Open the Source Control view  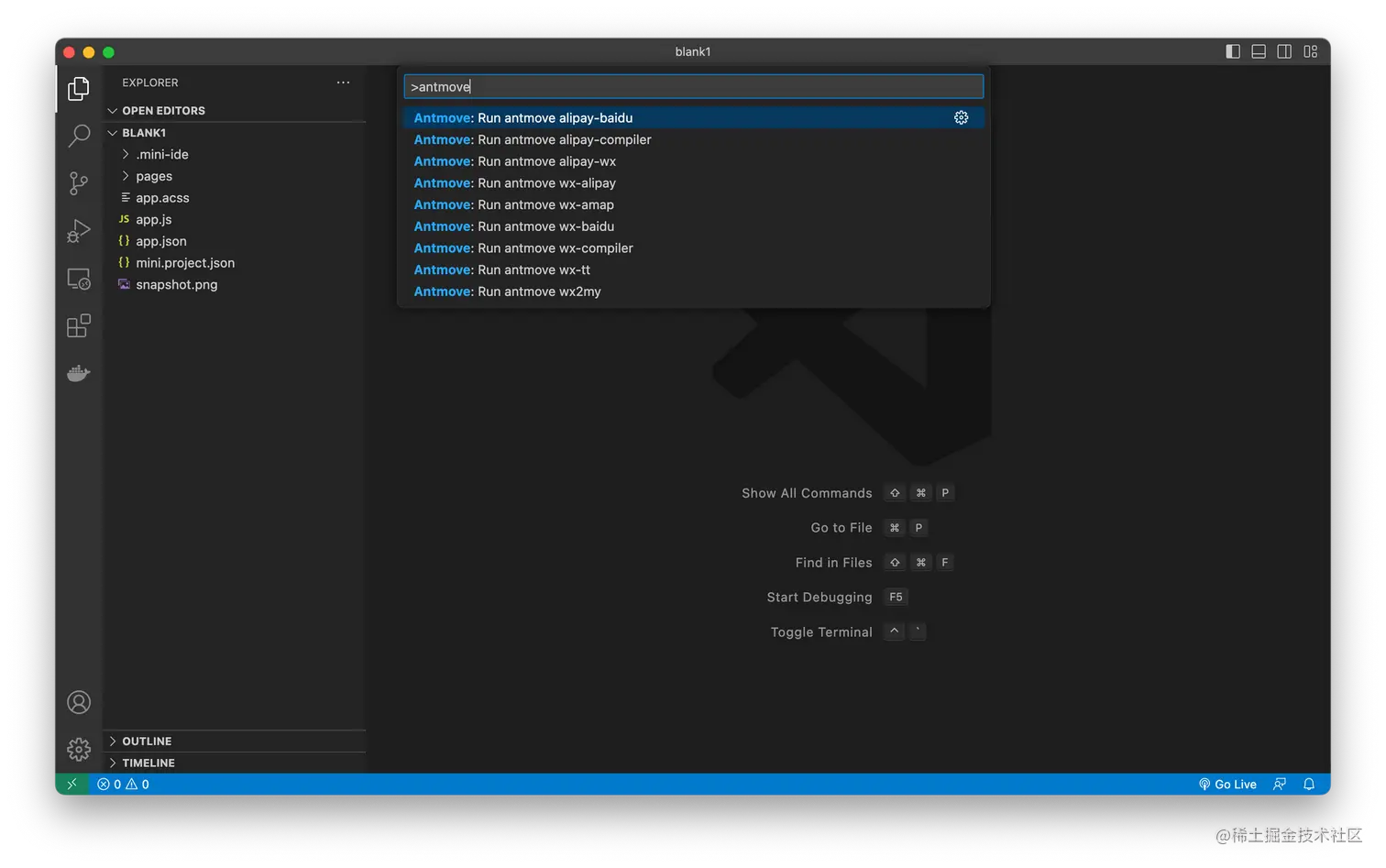(x=79, y=183)
